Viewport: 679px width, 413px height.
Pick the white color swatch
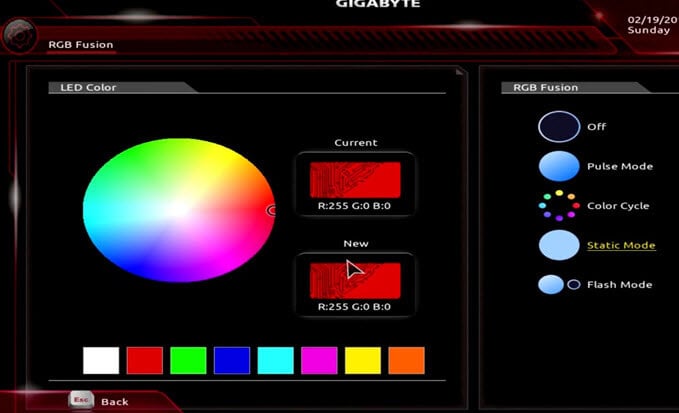[x=101, y=360]
